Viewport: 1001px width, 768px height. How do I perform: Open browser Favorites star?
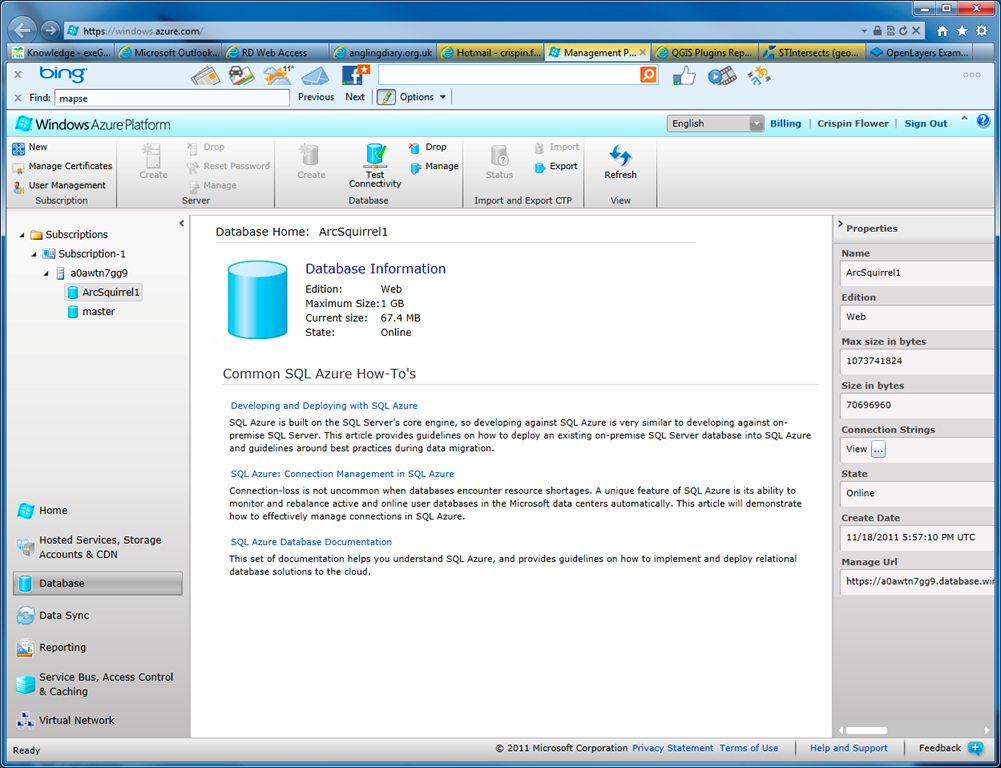point(961,31)
